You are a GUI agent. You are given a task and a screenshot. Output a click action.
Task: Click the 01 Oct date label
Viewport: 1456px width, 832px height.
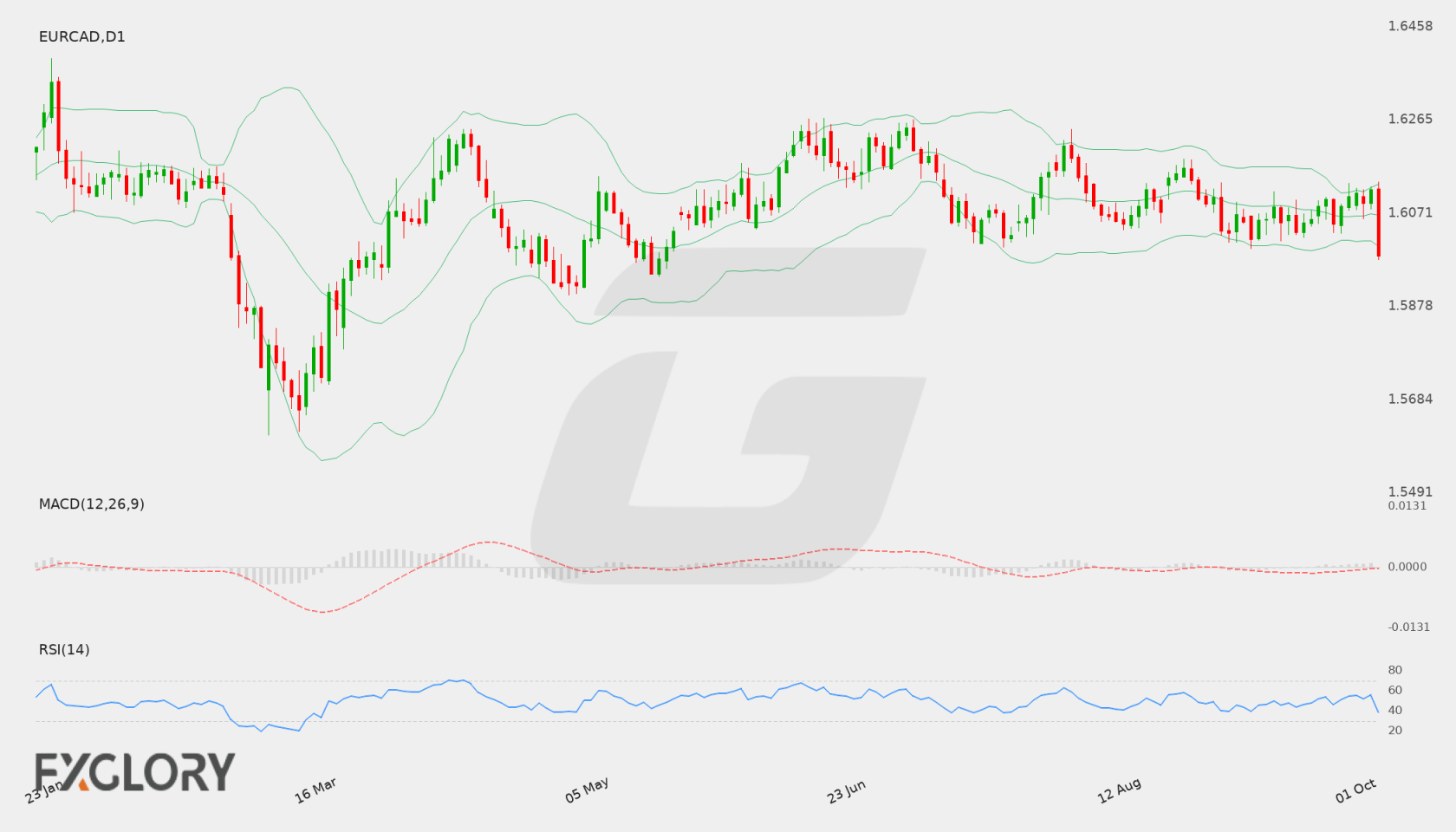click(1355, 790)
